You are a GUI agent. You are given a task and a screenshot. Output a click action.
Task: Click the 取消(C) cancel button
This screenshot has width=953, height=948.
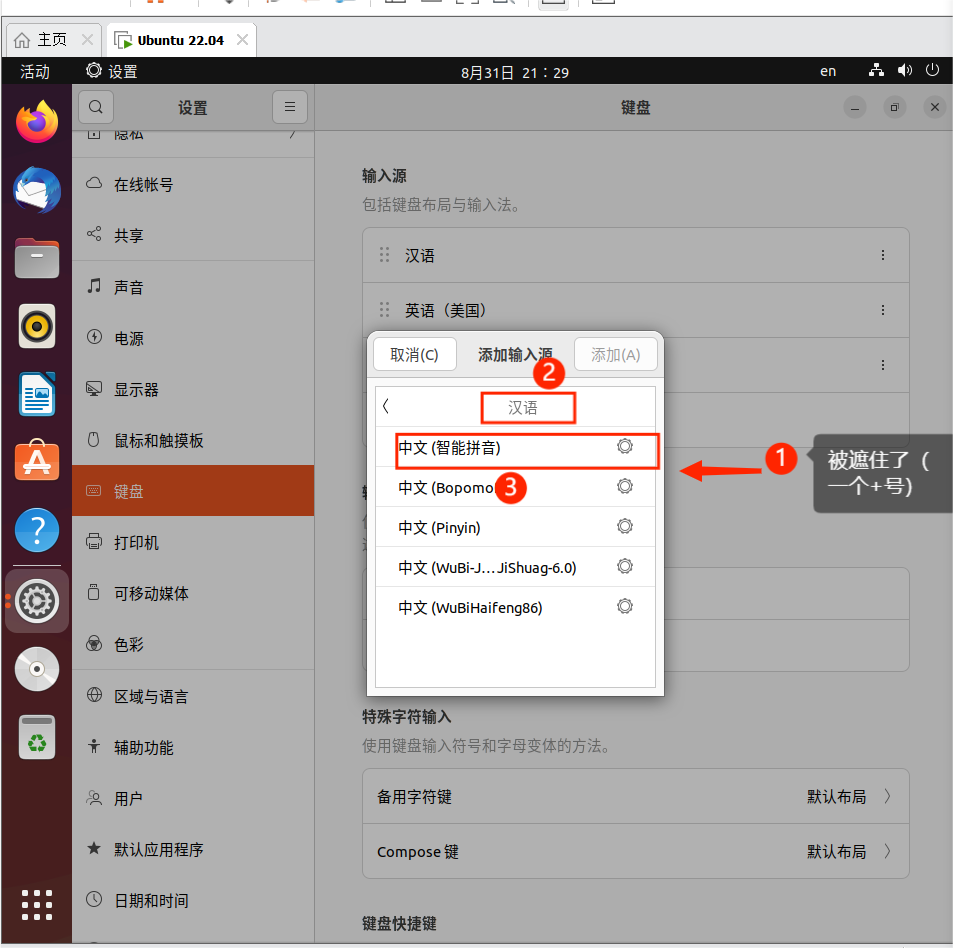pyautogui.click(x=414, y=353)
